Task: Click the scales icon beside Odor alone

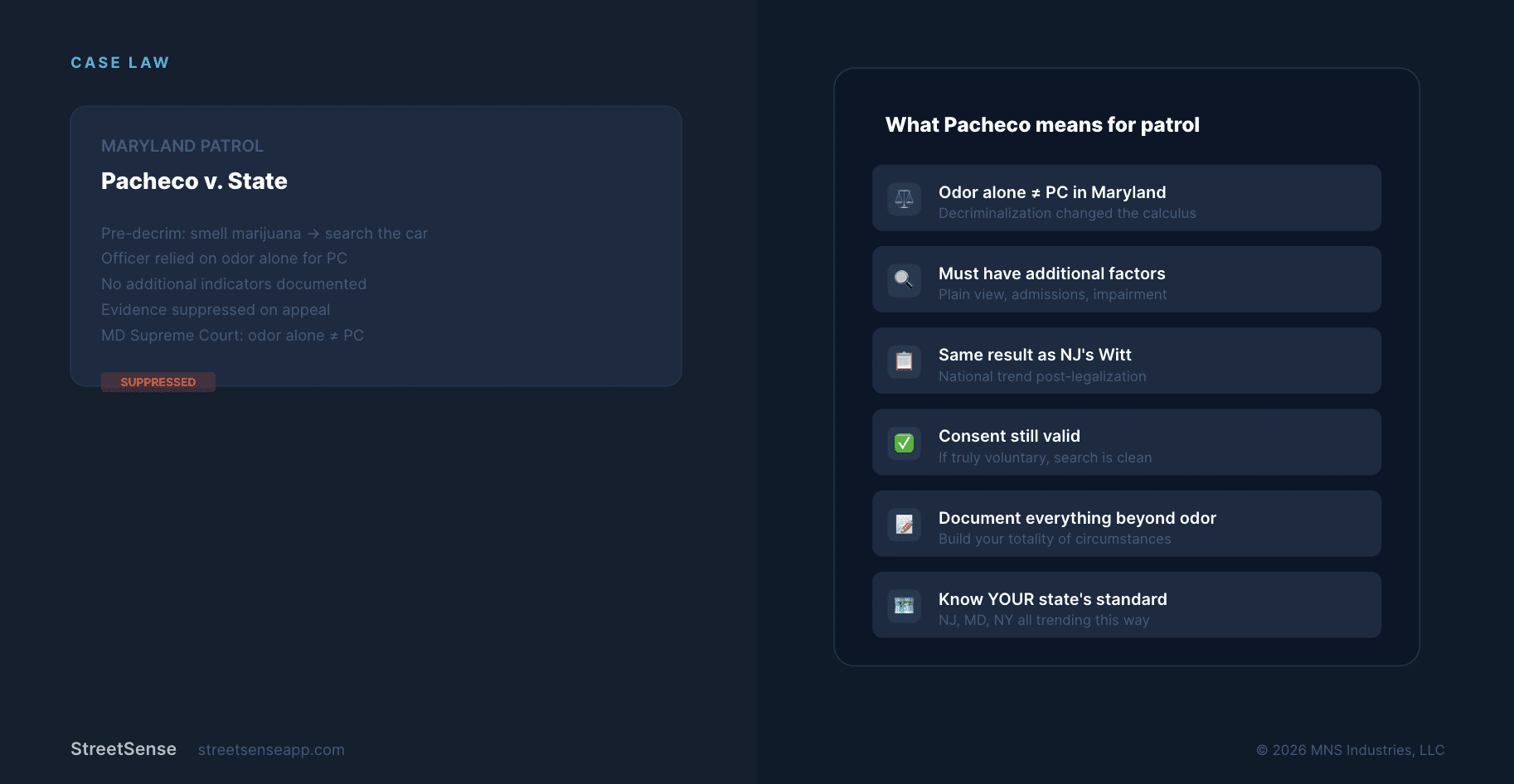Action: pos(904,199)
